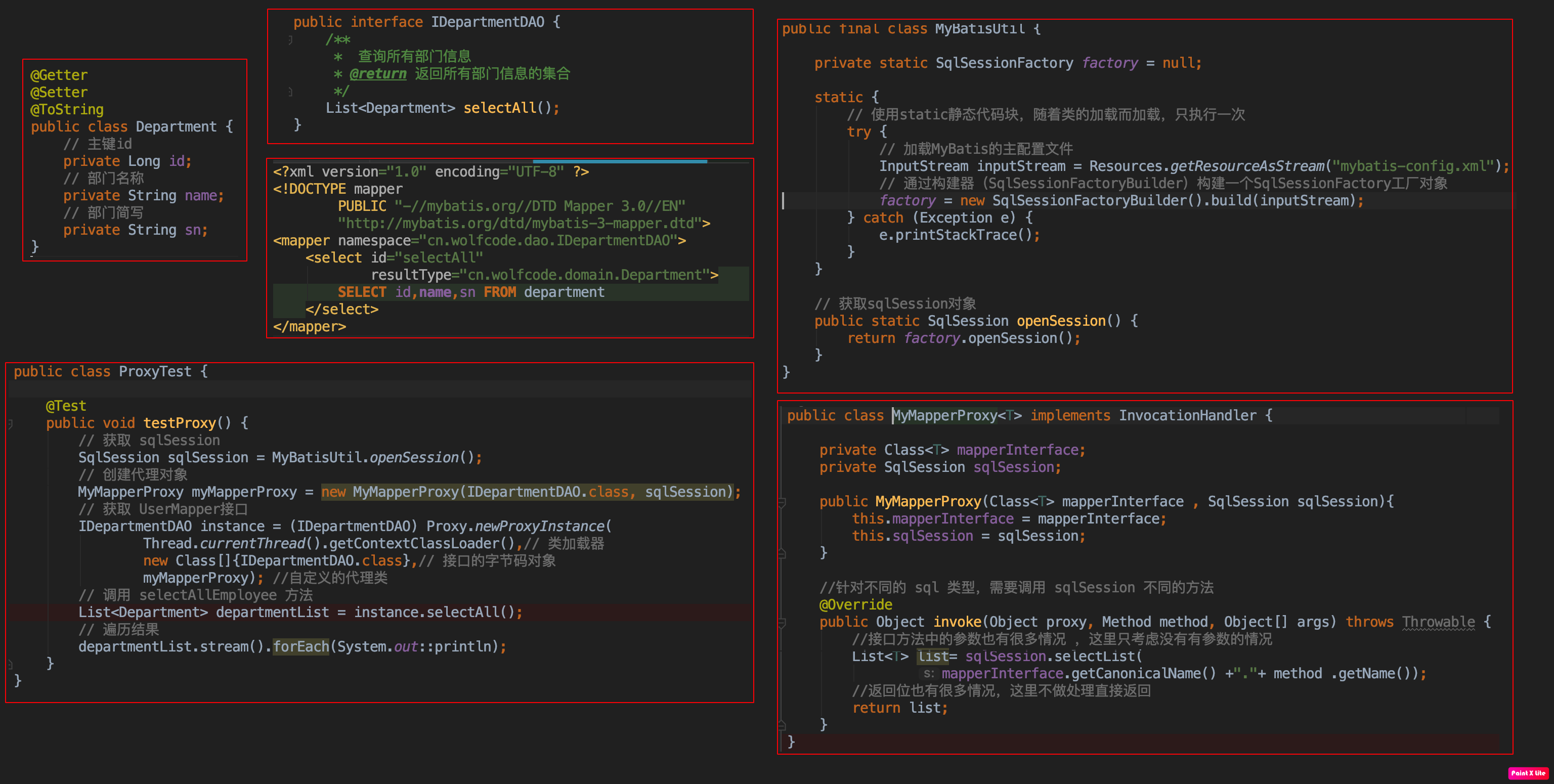Viewport: 1554px width, 784px height.
Task: Click the @Test annotation
Action: point(66,406)
